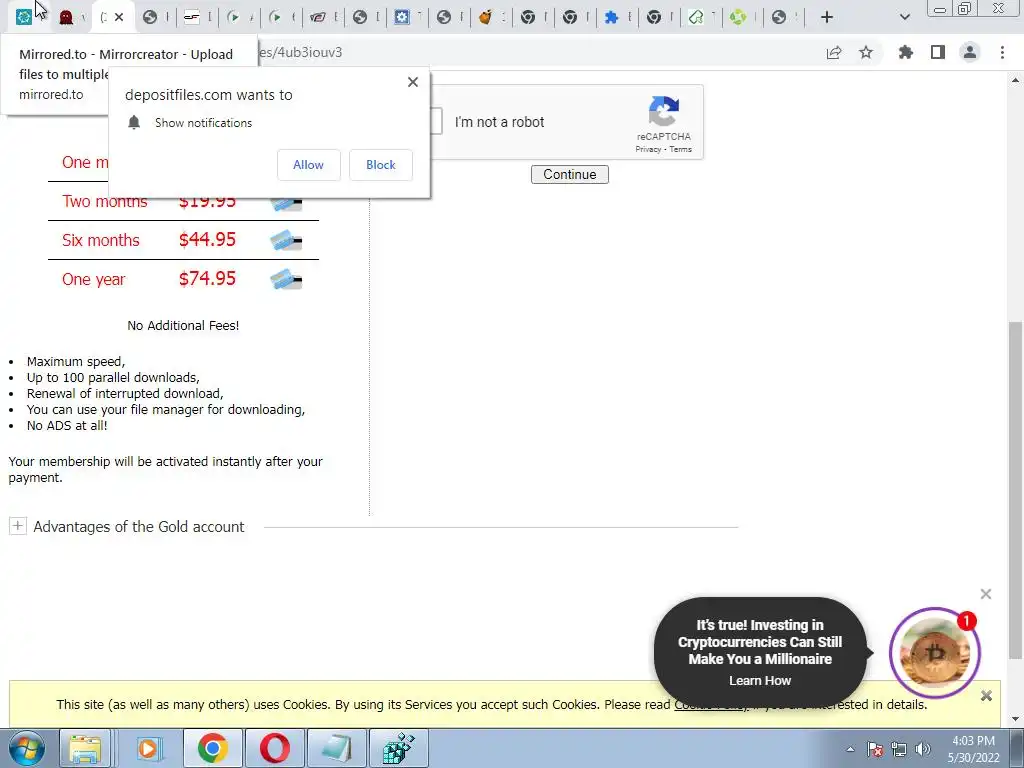Toggle the browser side panel
The height and width of the screenshot is (768, 1024).
[938, 53]
